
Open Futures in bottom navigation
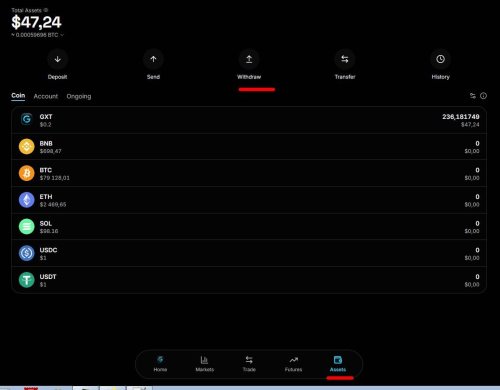(x=293, y=364)
